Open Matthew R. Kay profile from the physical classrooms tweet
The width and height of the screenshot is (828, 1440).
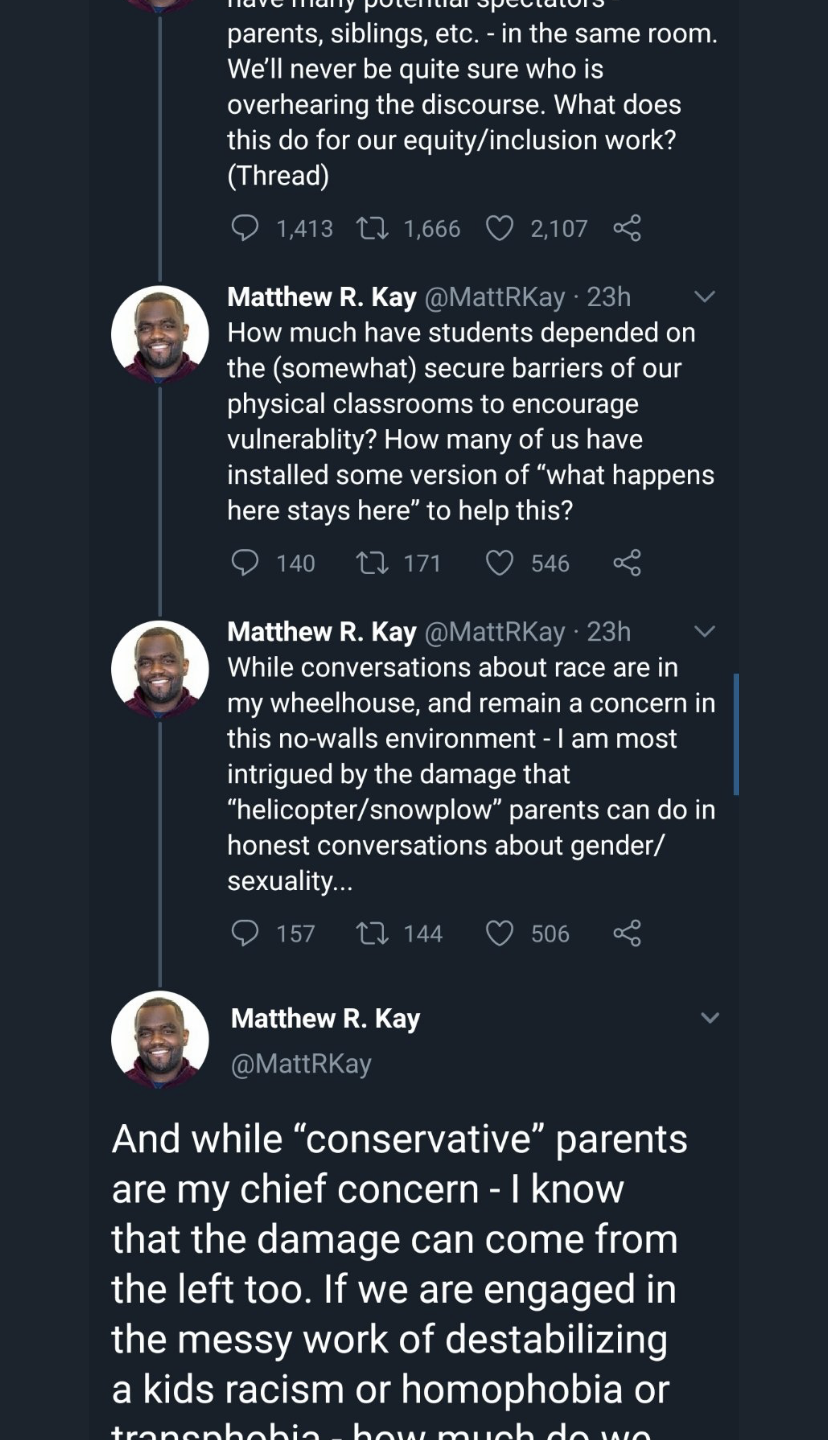pyautogui.click(x=322, y=297)
